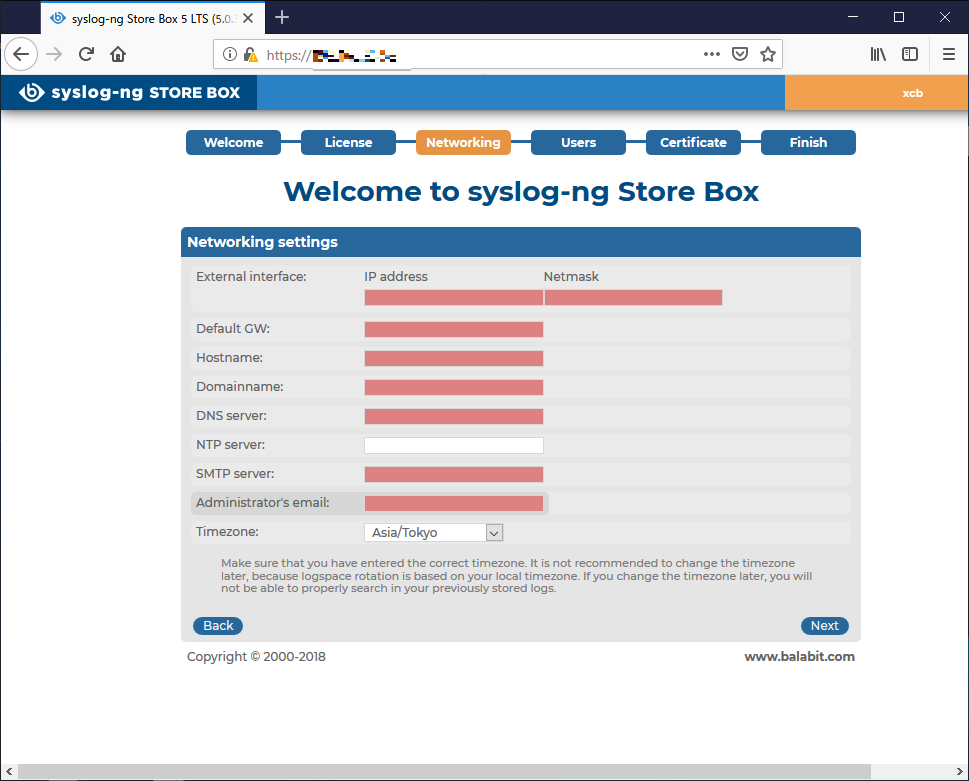Click the scroll right arrow
This screenshot has width=969, height=781.
click(960, 771)
